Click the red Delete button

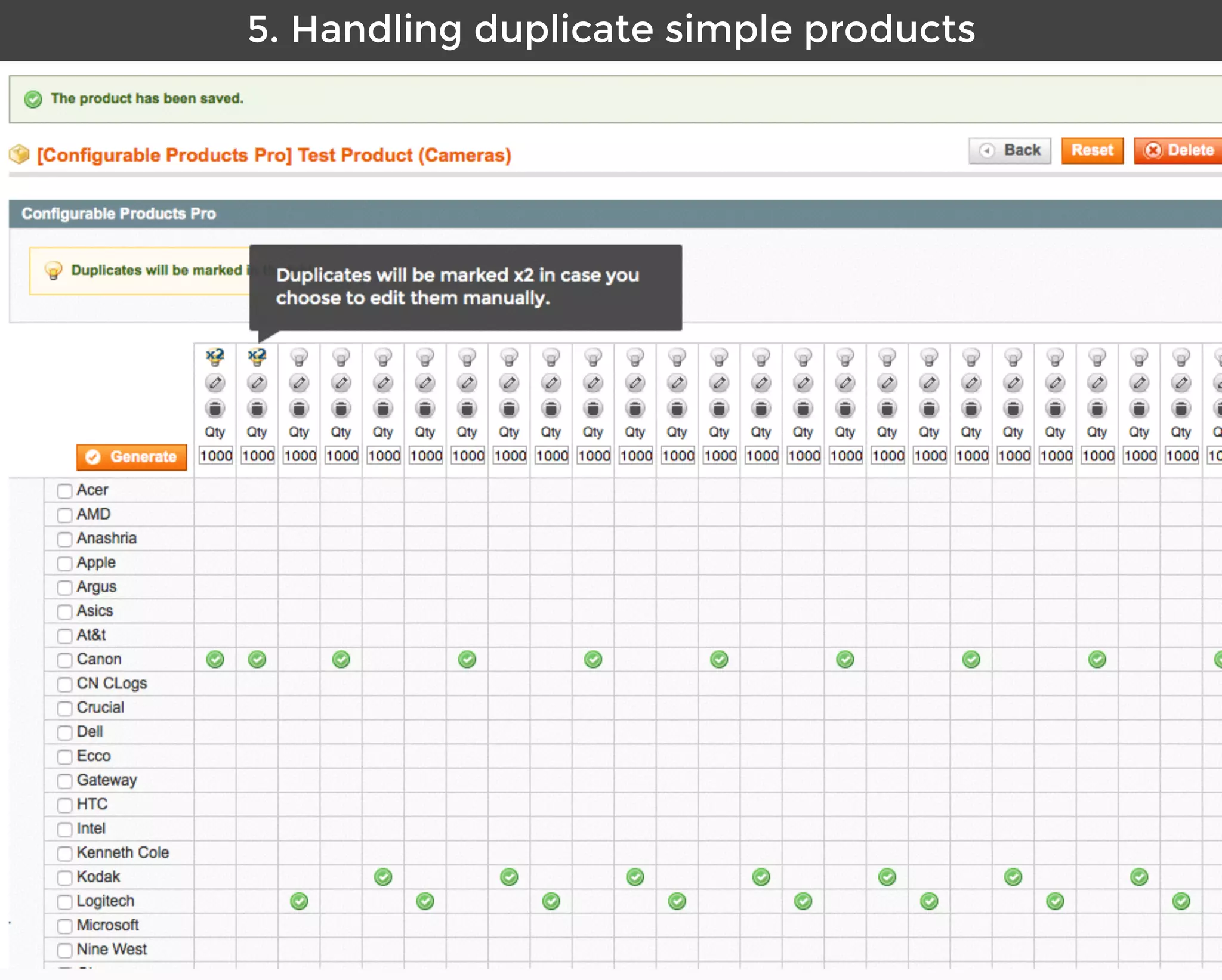pyautogui.click(x=1178, y=150)
